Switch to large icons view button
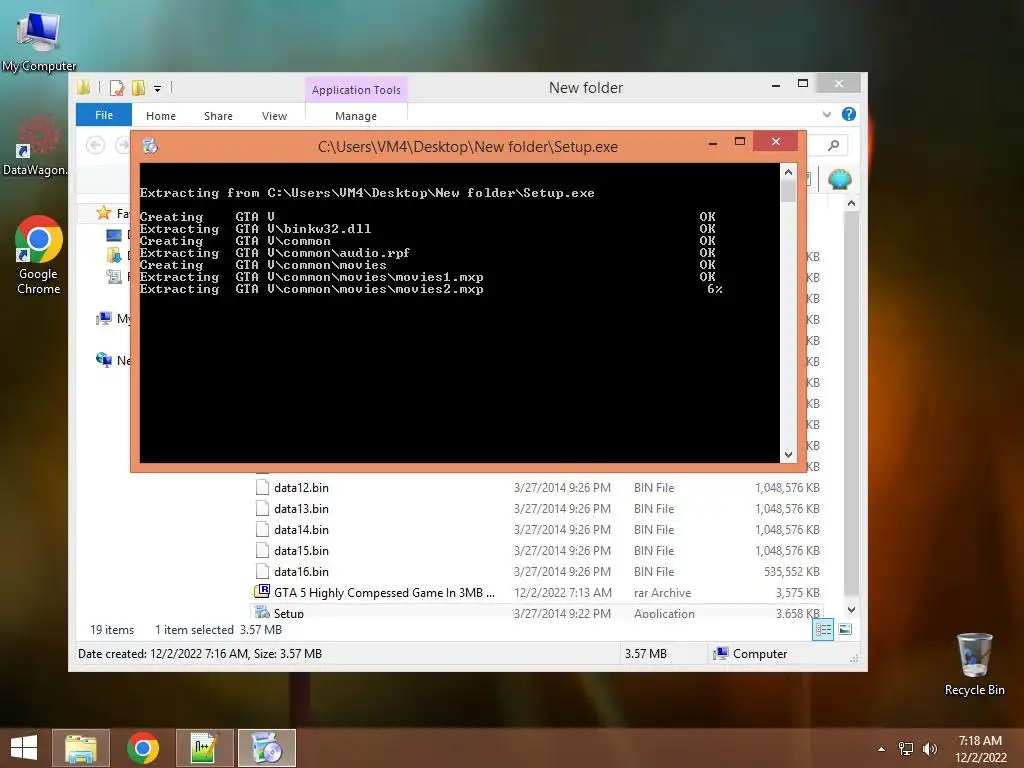This screenshot has width=1024, height=768. (x=845, y=630)
